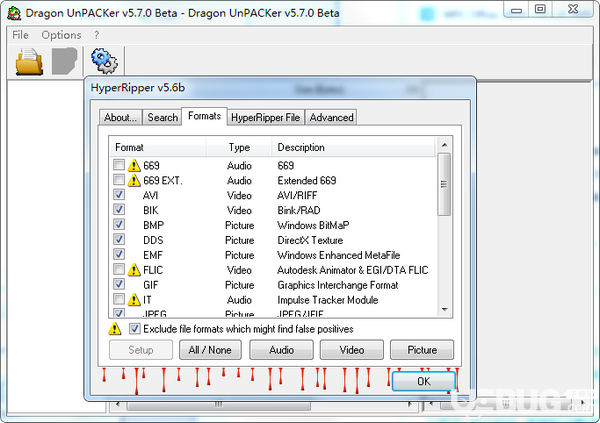Enable the 669 EXT. format checkbox
Screen dimensions: 600x423
119,180
